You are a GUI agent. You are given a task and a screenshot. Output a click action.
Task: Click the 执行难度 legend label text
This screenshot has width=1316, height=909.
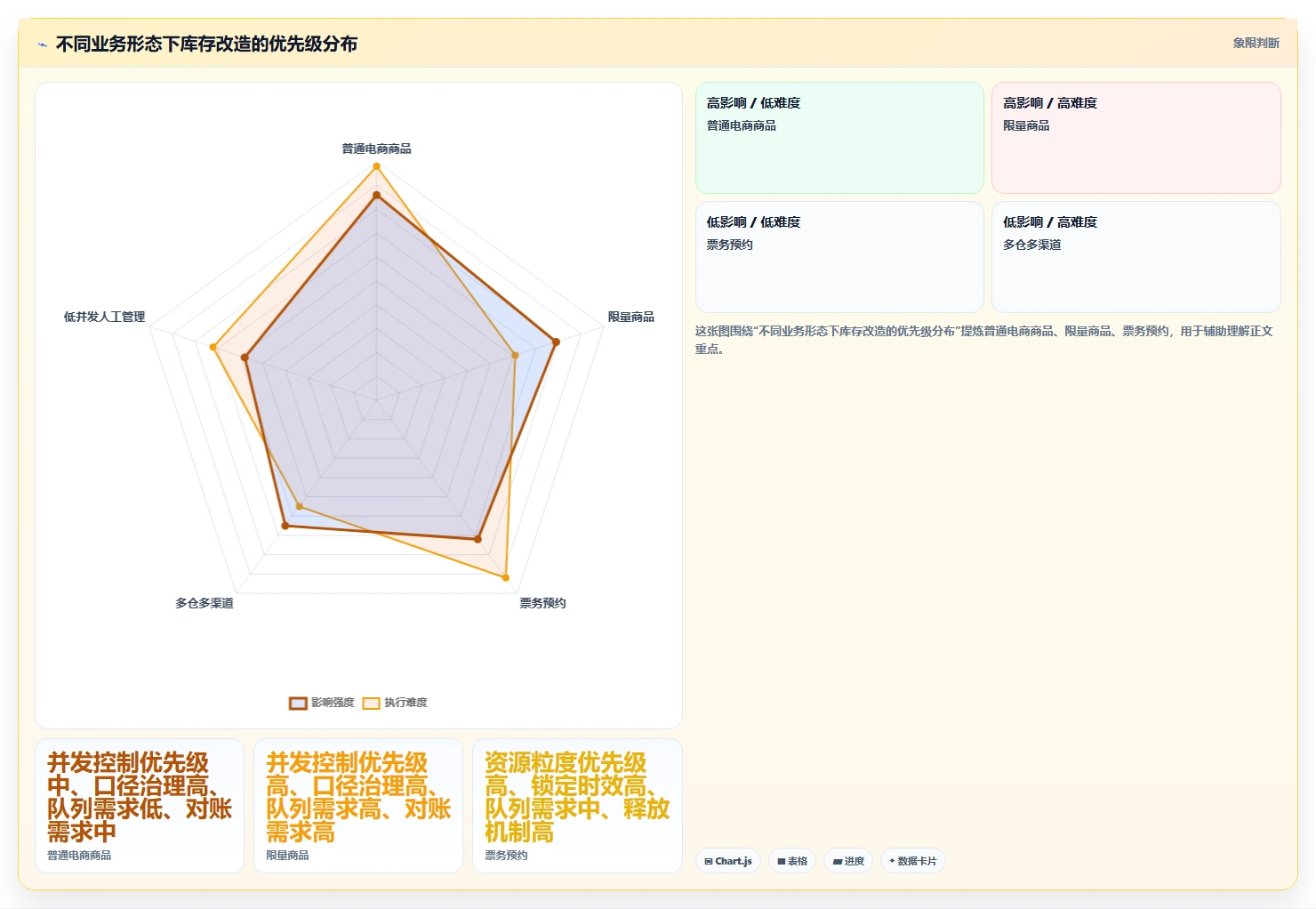click(405, 703)
